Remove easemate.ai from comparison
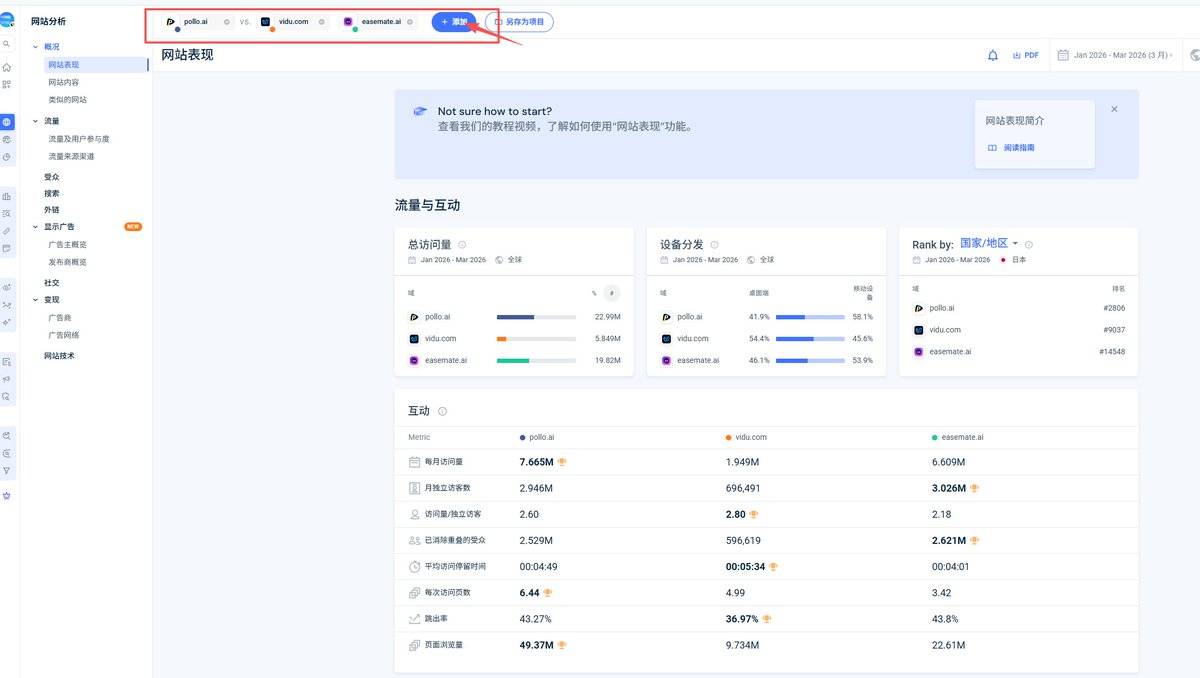The width and height of the screenshot is (1200, 678). tap(410, 21)
